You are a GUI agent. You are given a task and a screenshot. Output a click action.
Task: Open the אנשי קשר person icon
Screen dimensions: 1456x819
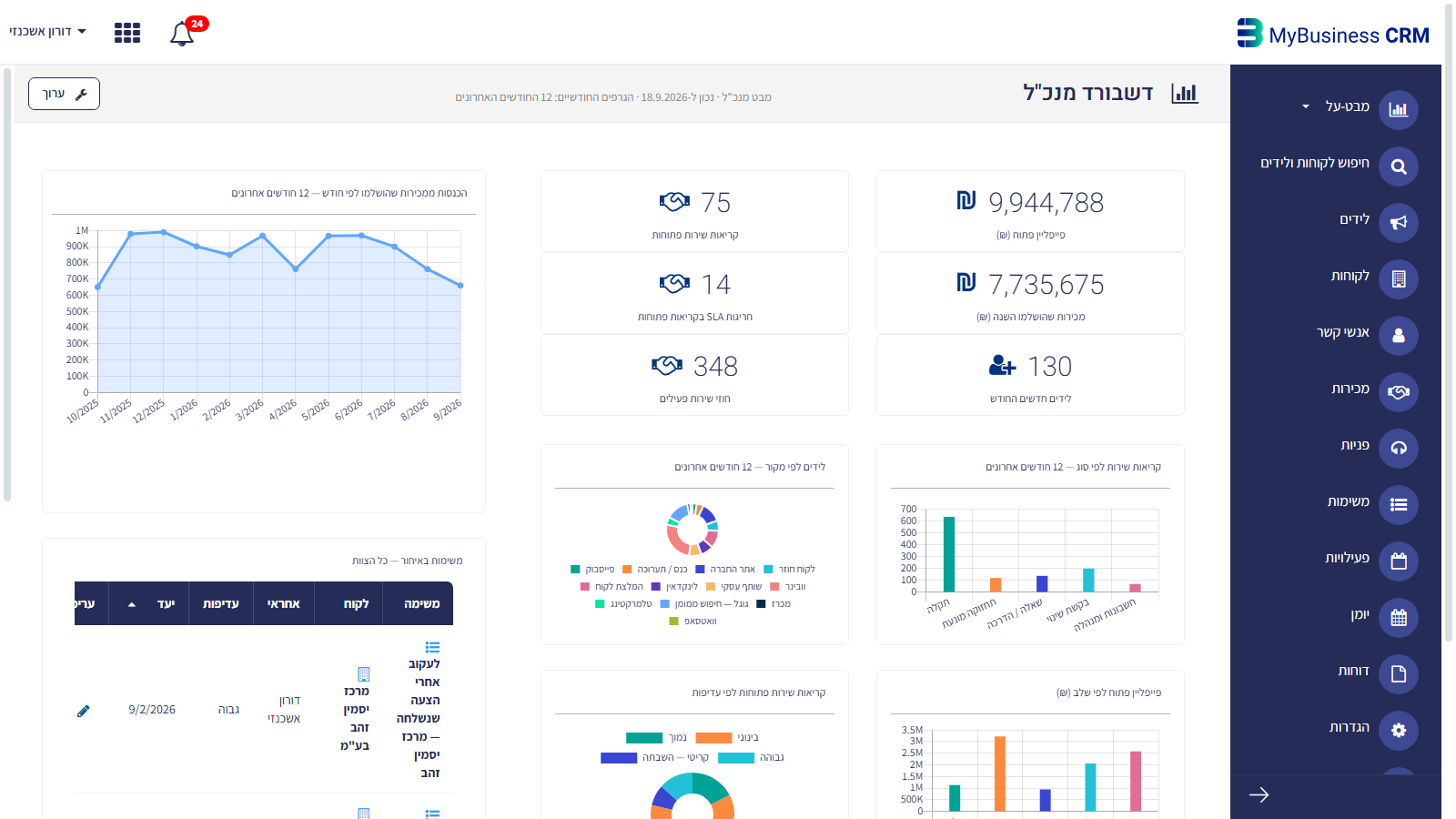[1399, 336]
